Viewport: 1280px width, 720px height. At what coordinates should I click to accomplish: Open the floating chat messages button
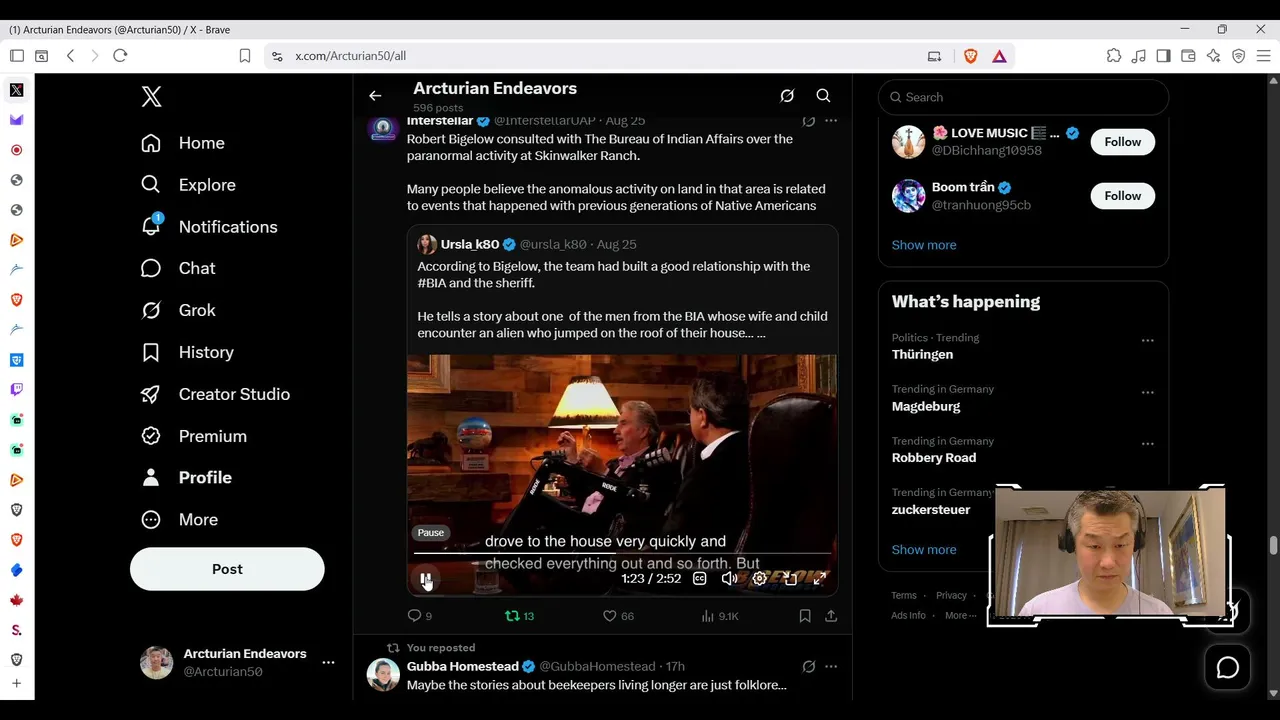(x=1227, y=667)
